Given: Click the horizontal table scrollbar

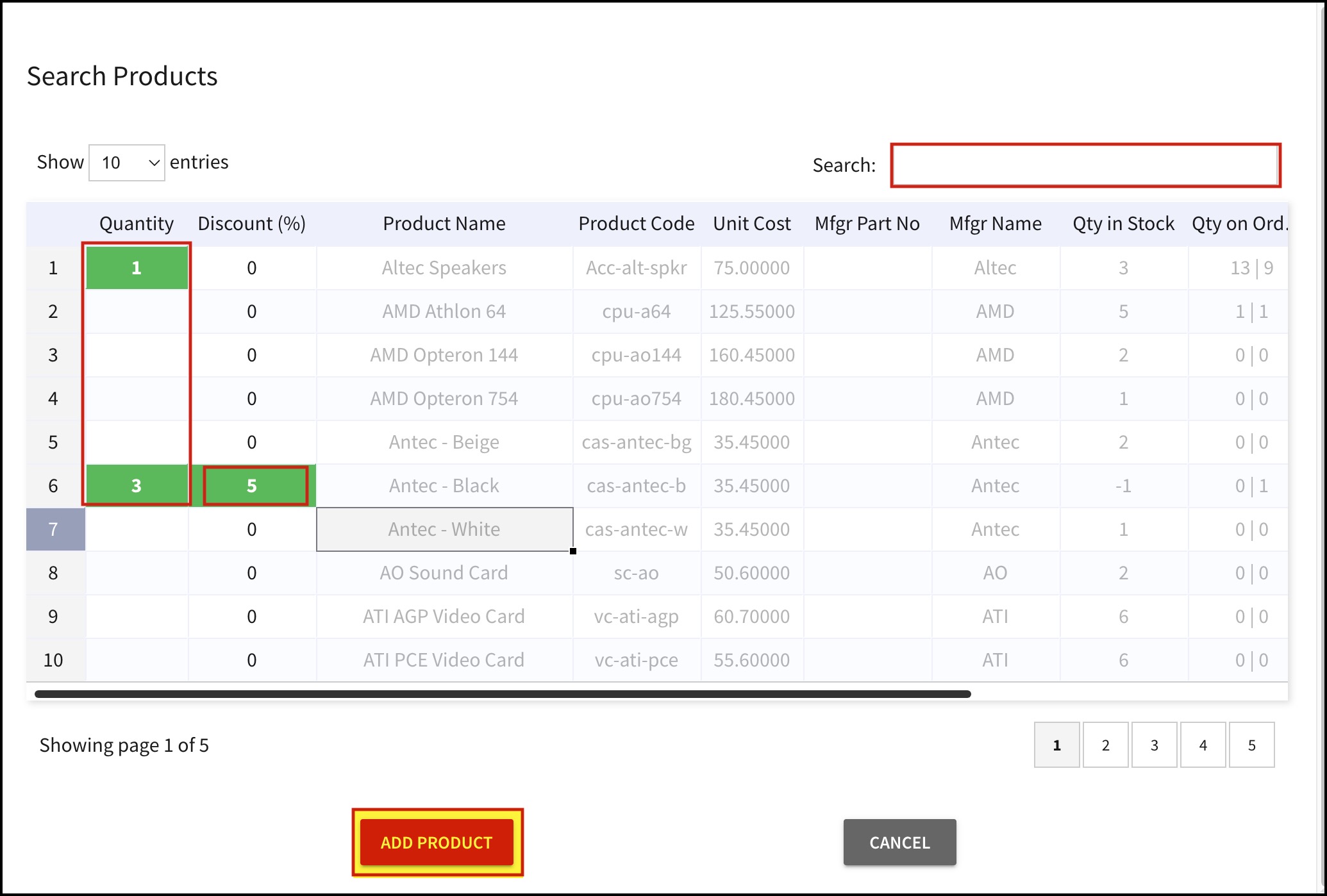Looking at the screenshot, I should tap(503, 694).
